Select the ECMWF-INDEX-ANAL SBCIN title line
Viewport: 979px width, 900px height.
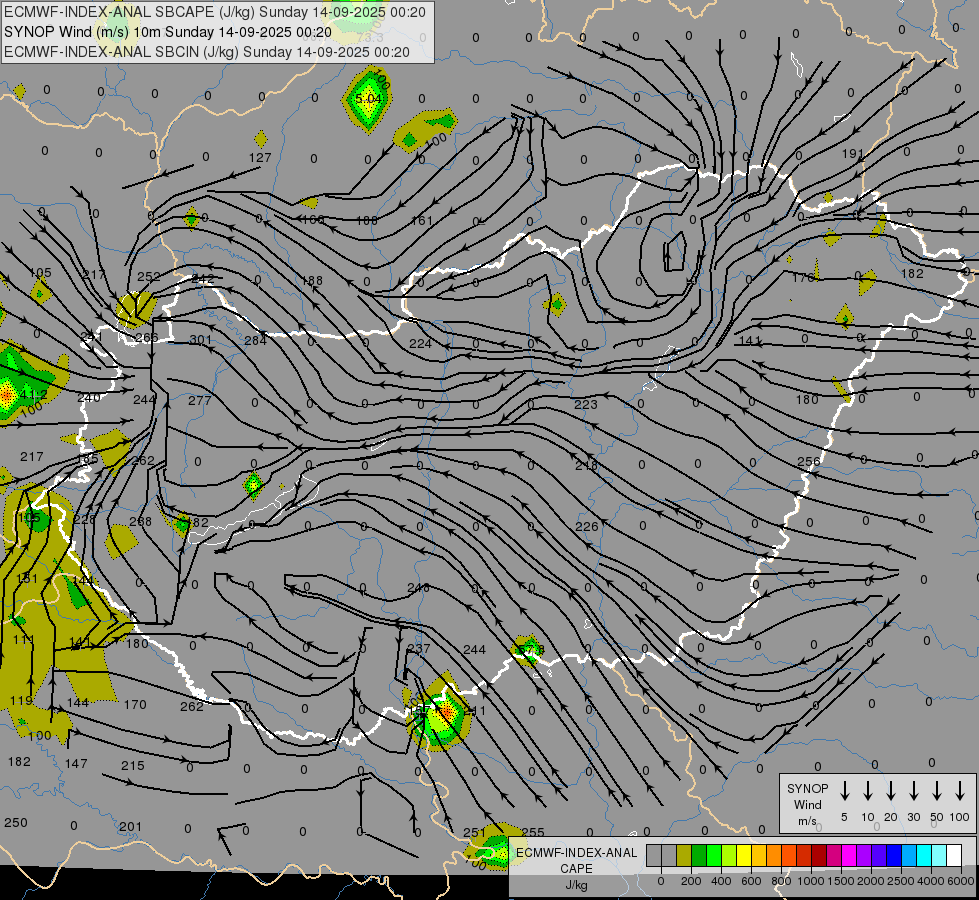207,52
